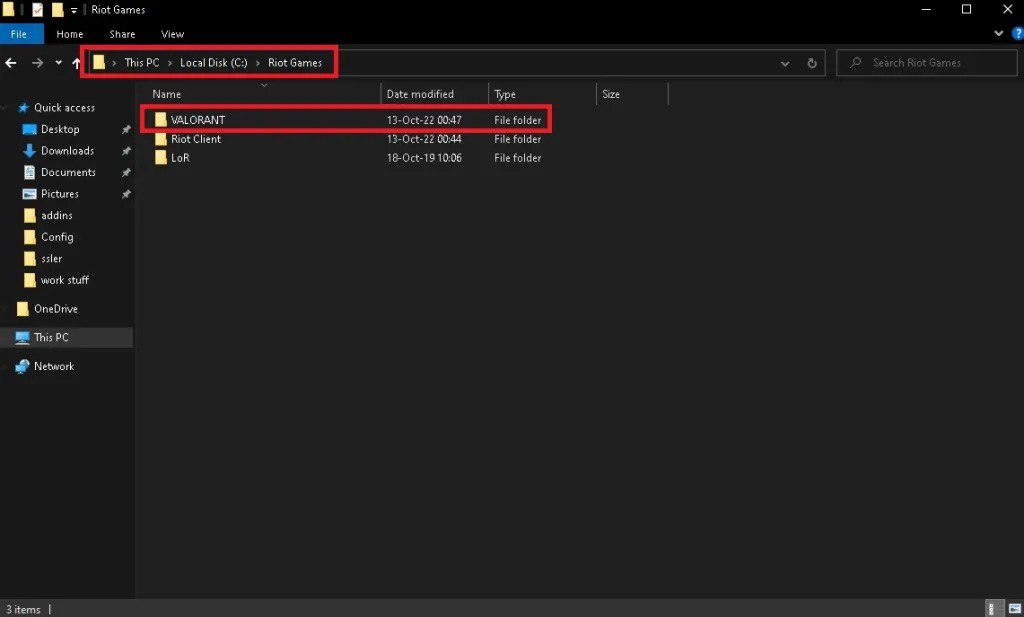This screenshot has width=1024, height=617.
Task: Open Customize Quick Access Toolbar dropdown
Action: click(x=74, y=10)
